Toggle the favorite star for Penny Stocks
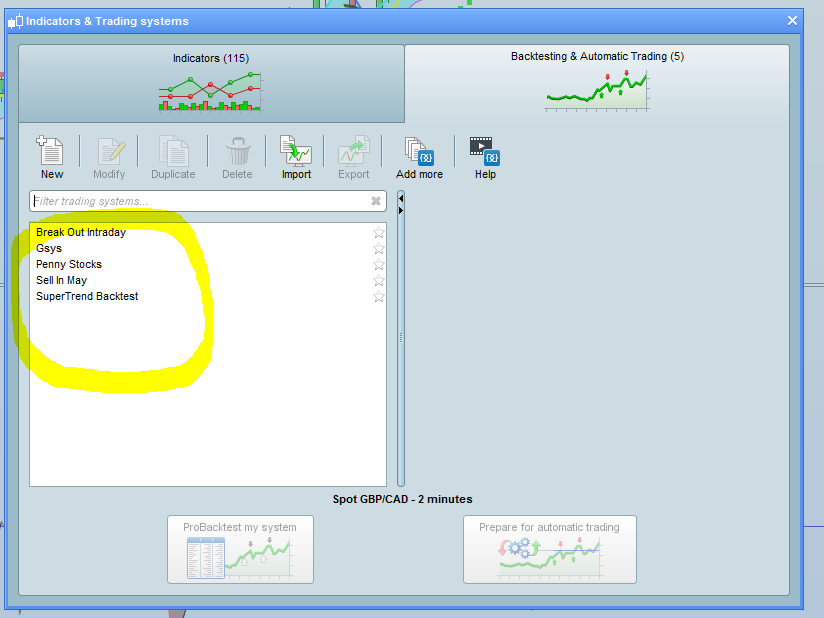Viewport: 824px width, 618px height. (x=378, y=264)
